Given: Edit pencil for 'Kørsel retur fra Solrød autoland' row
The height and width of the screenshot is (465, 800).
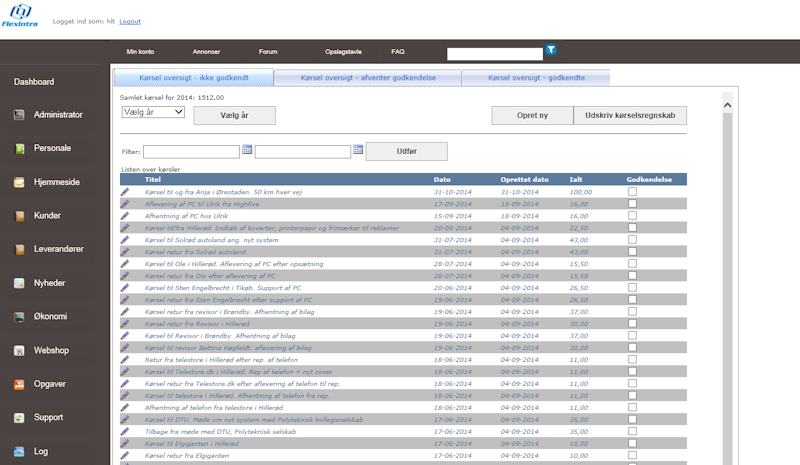Looking at the screenshot, I should [125, 252].
